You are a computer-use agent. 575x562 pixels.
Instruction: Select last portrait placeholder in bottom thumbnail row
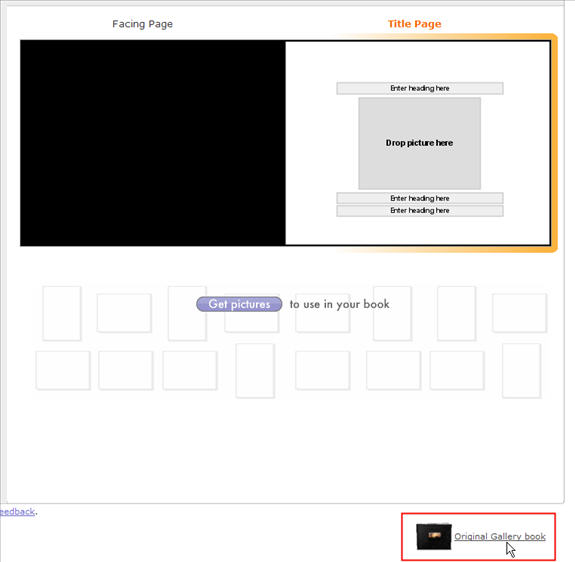pos(521,371)
